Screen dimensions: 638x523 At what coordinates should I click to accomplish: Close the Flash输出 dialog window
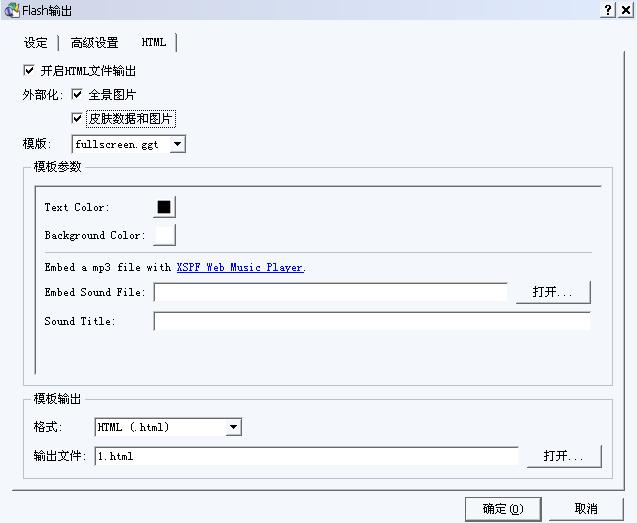pos(626,10)
